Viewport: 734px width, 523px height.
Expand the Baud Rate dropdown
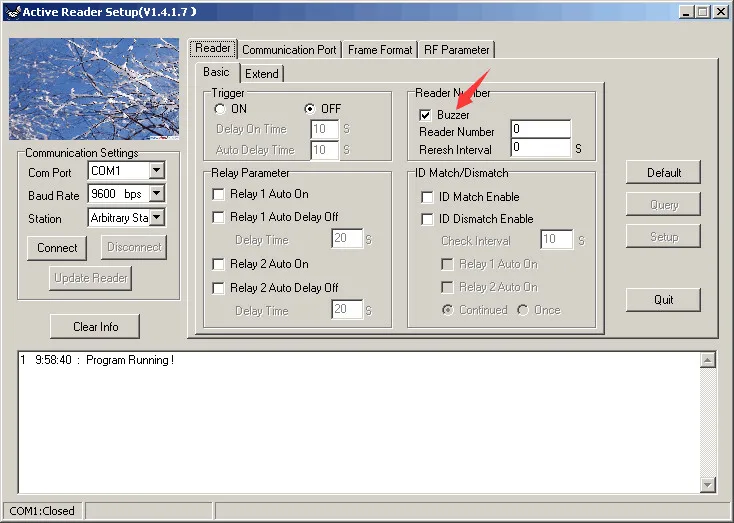[157, 193]
